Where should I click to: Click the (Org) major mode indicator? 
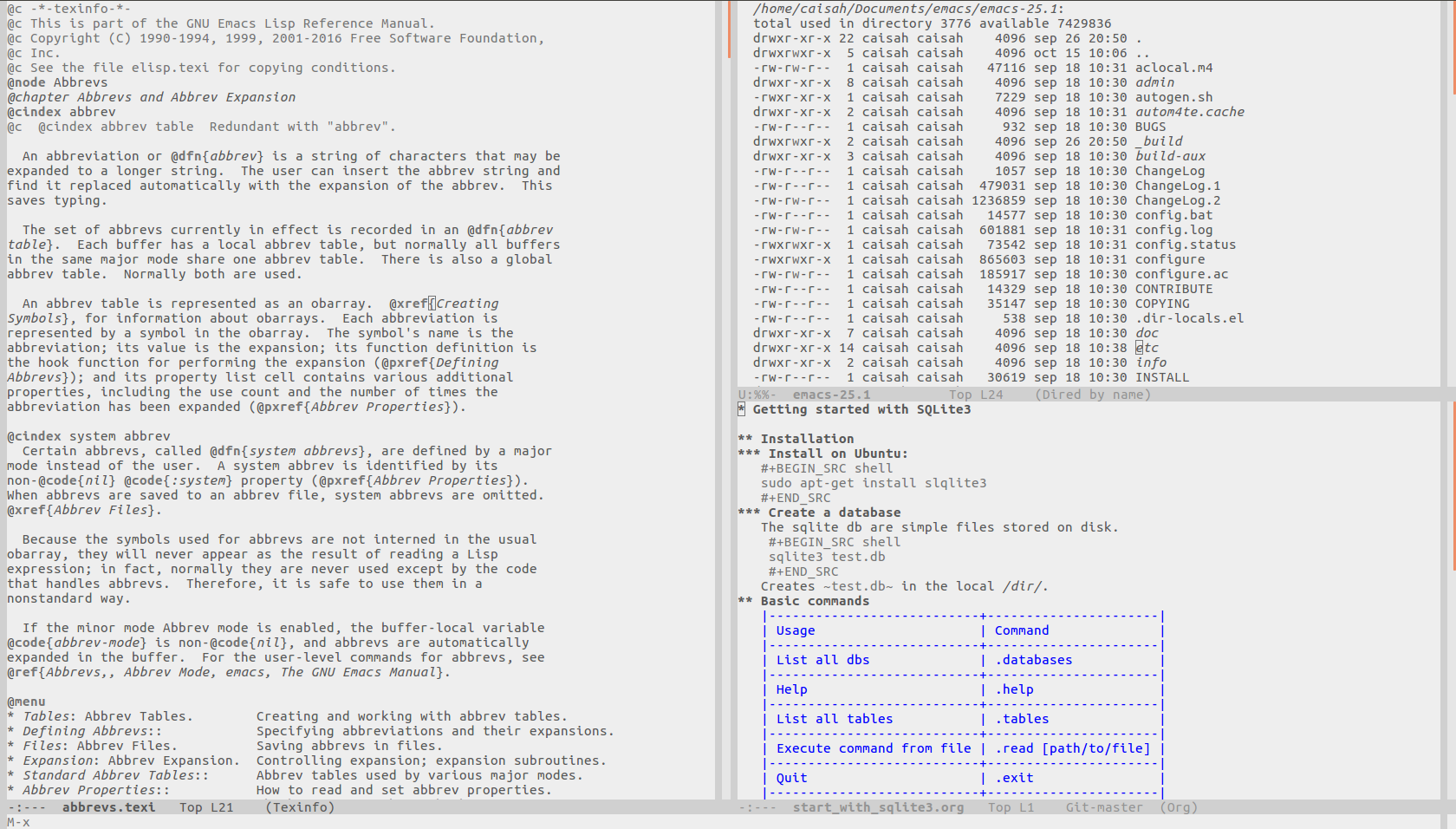click(x=1180, y=807)
